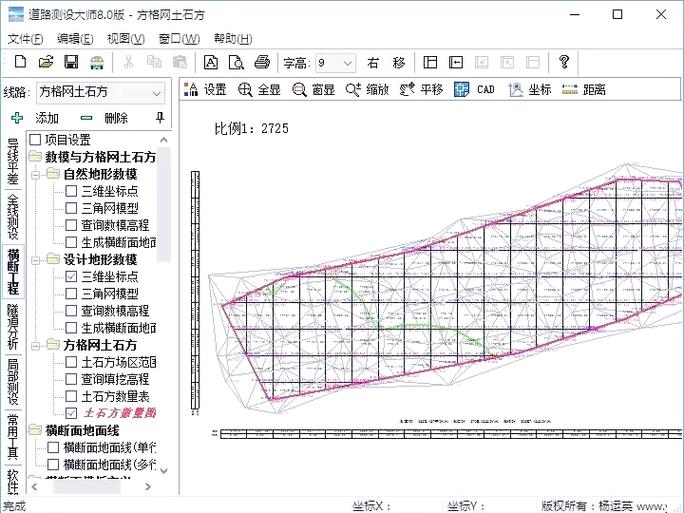Click the text 'A' page icon
Viewport: 684px width, 513px height.
[211, 62]
